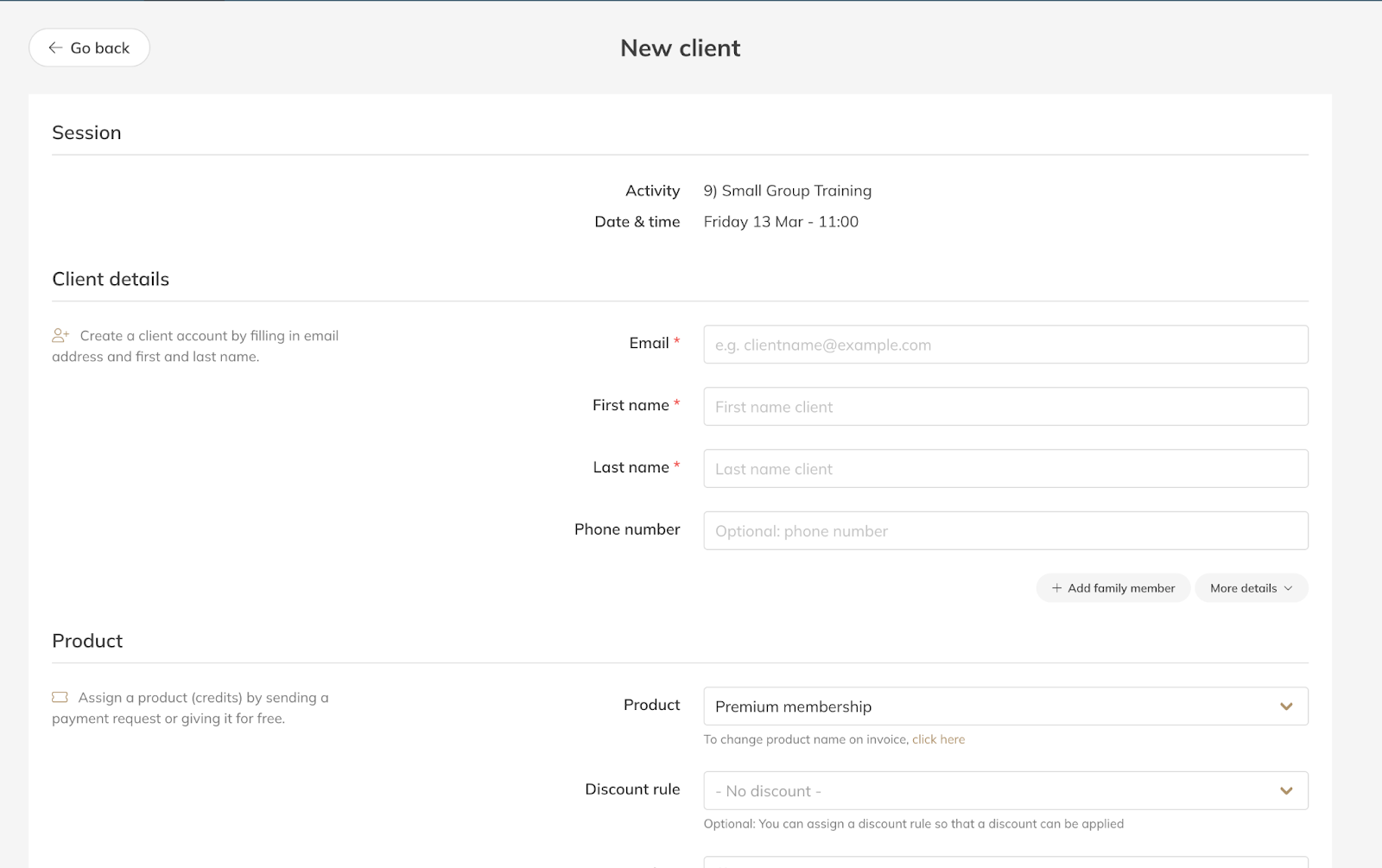Screen dimensions: 1382x868
Task: Click the Go back arrow icon
Action: [x=55, y=48]
